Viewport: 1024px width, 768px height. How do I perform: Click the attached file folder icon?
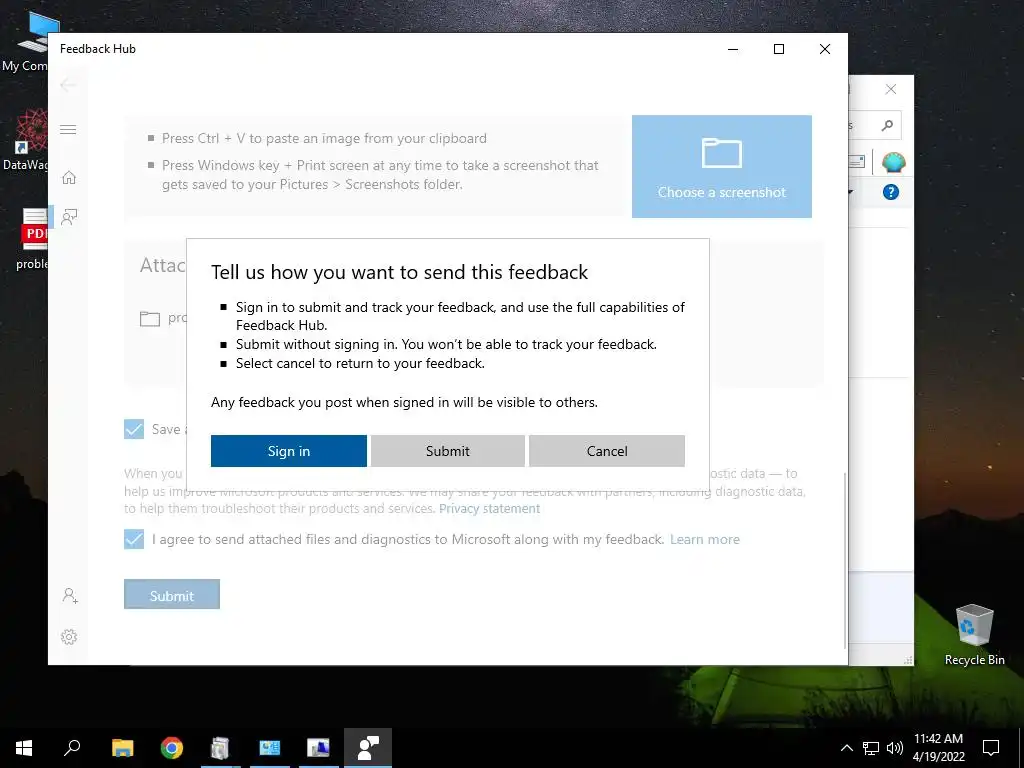[x=150, y=319]
